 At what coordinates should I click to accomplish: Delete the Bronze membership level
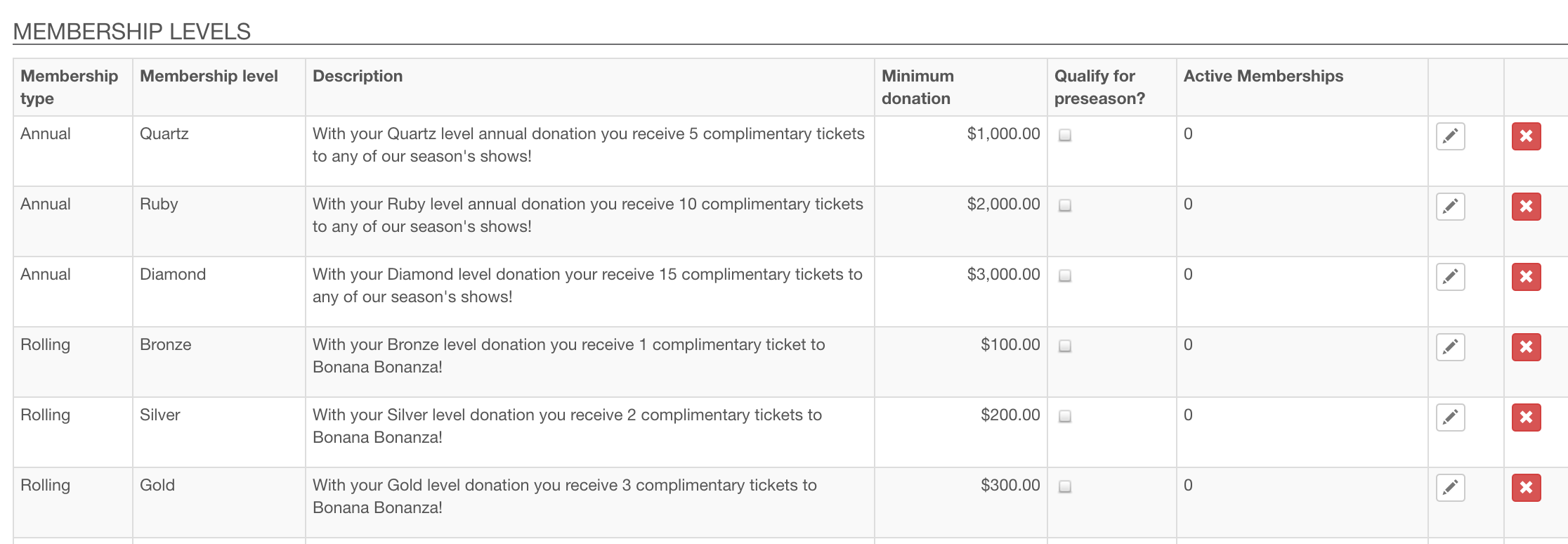(1526, 347)
